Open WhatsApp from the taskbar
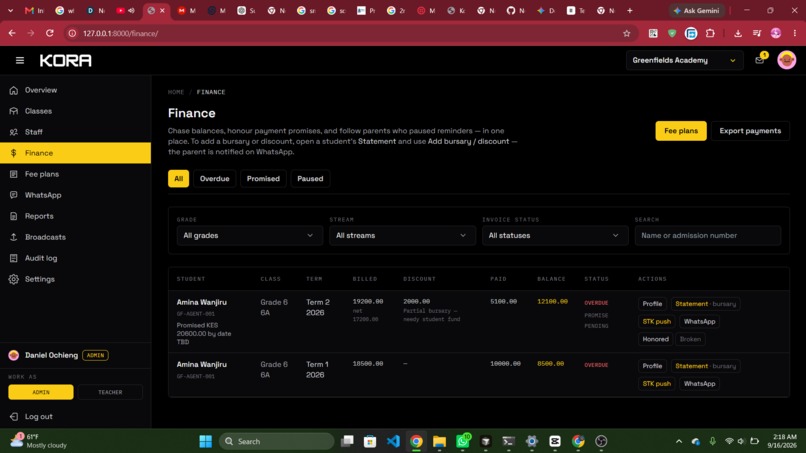The image size is (806, 453). (463, 441)
